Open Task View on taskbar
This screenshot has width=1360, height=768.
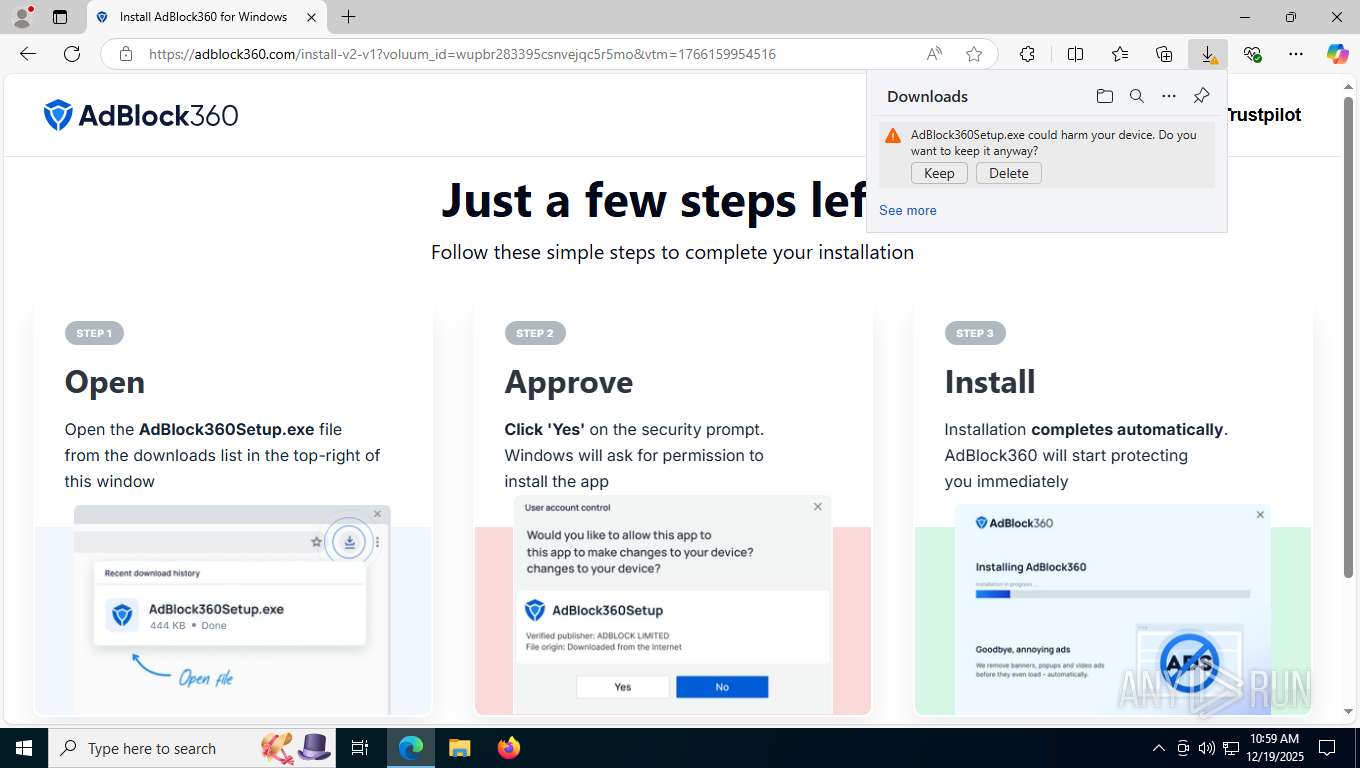pyautogui.click(x=360, y=748)
